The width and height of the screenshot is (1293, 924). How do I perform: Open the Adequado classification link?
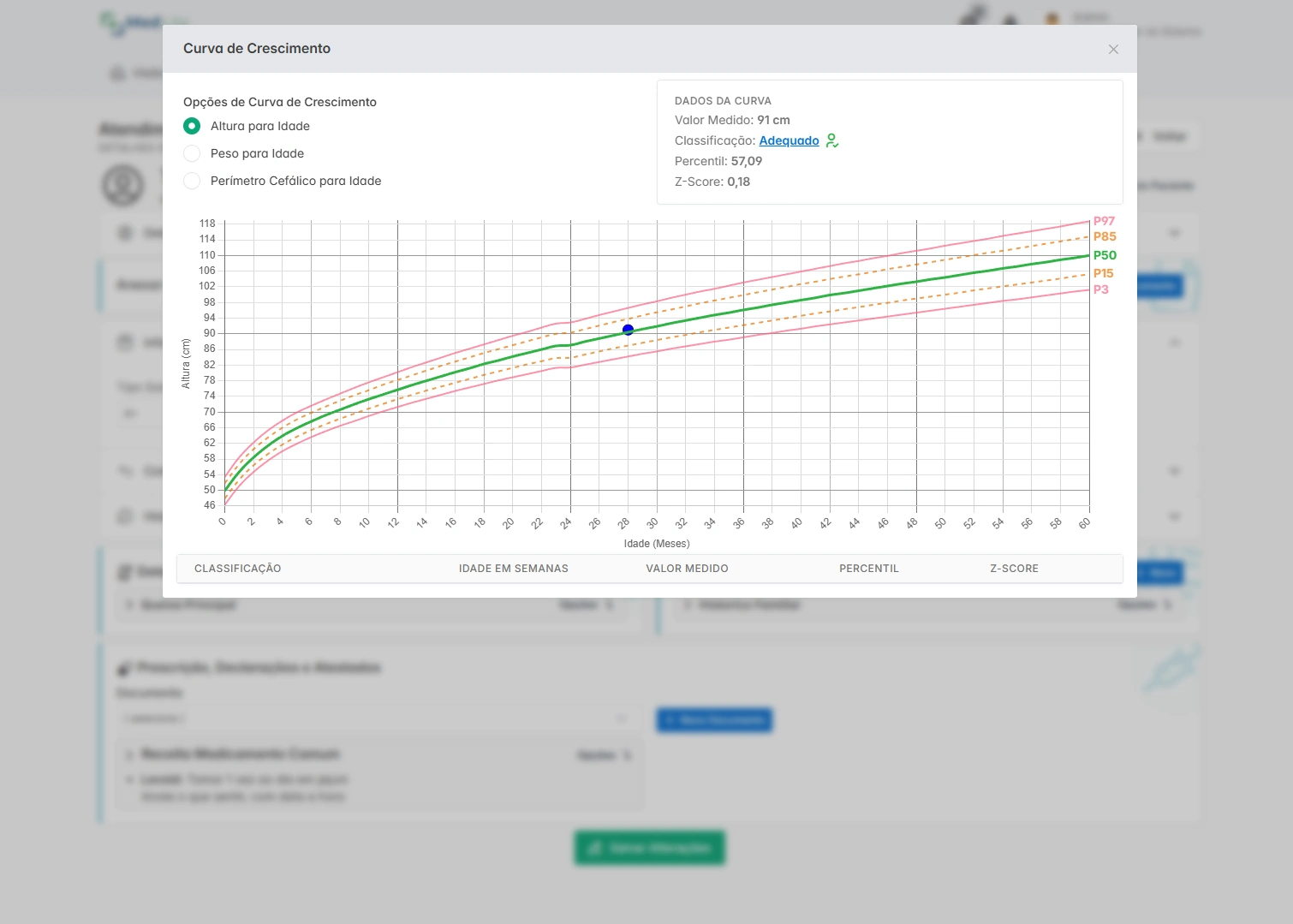click(789, 140)
